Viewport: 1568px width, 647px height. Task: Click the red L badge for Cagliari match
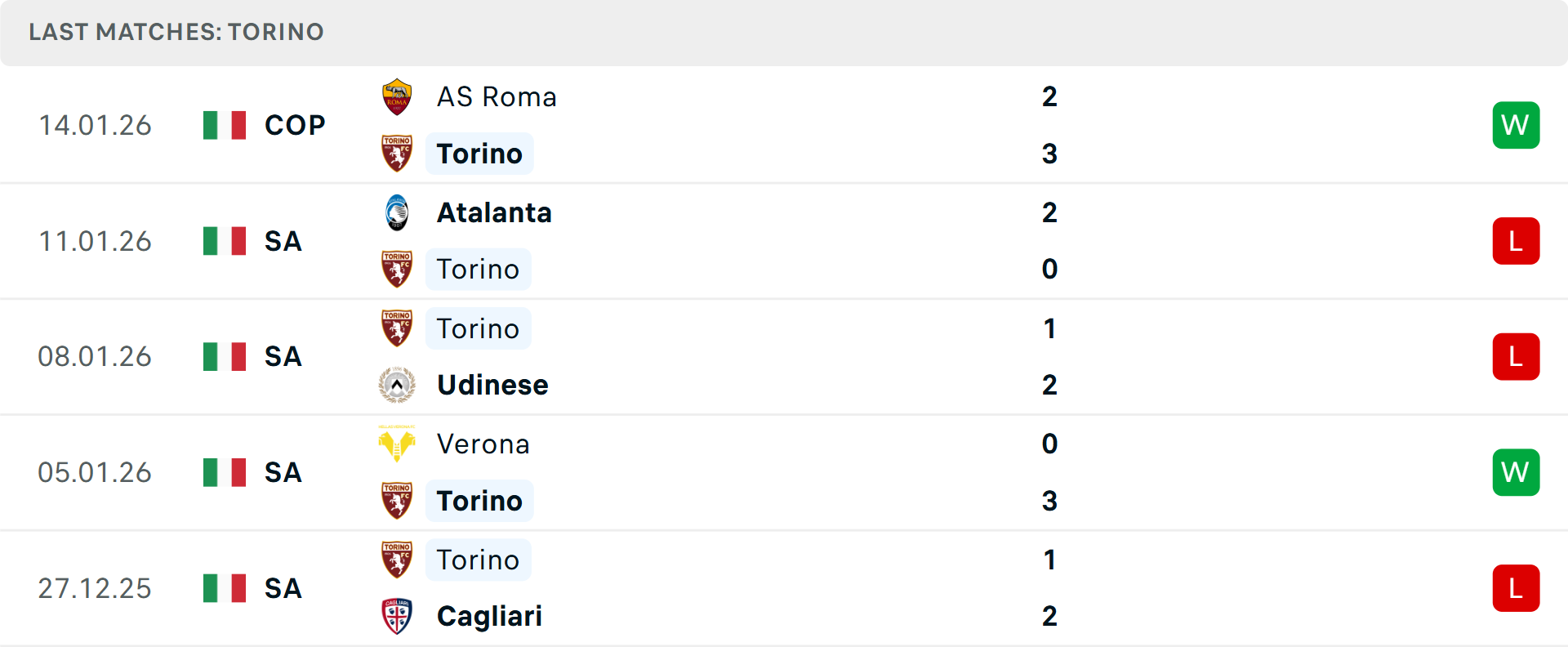[1516, 588]
